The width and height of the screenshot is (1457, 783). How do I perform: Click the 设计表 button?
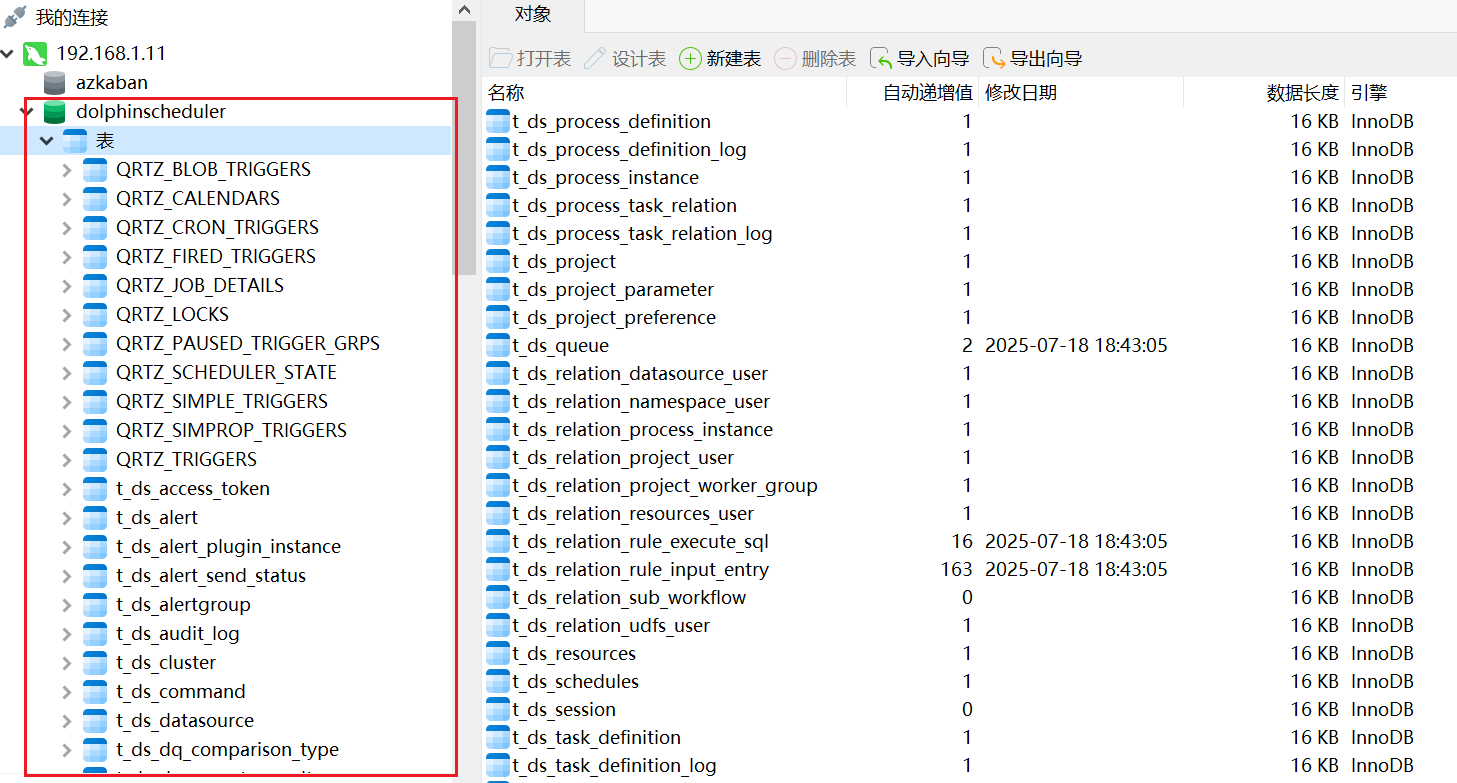[x=625, y=59]
